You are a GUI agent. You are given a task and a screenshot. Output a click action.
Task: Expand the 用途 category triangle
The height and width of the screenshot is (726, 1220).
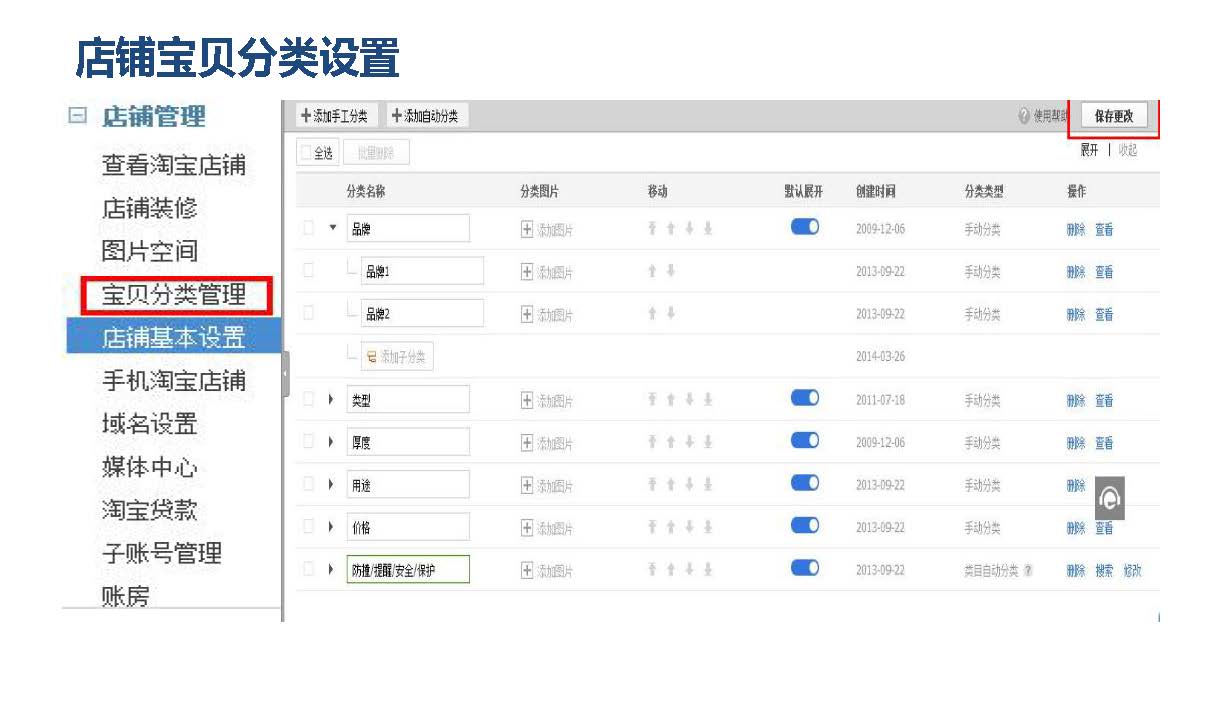(332, 484)
